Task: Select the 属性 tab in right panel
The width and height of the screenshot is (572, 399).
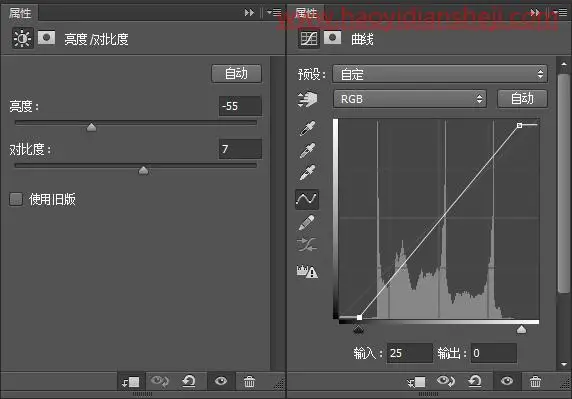Action: click(306, 13)
